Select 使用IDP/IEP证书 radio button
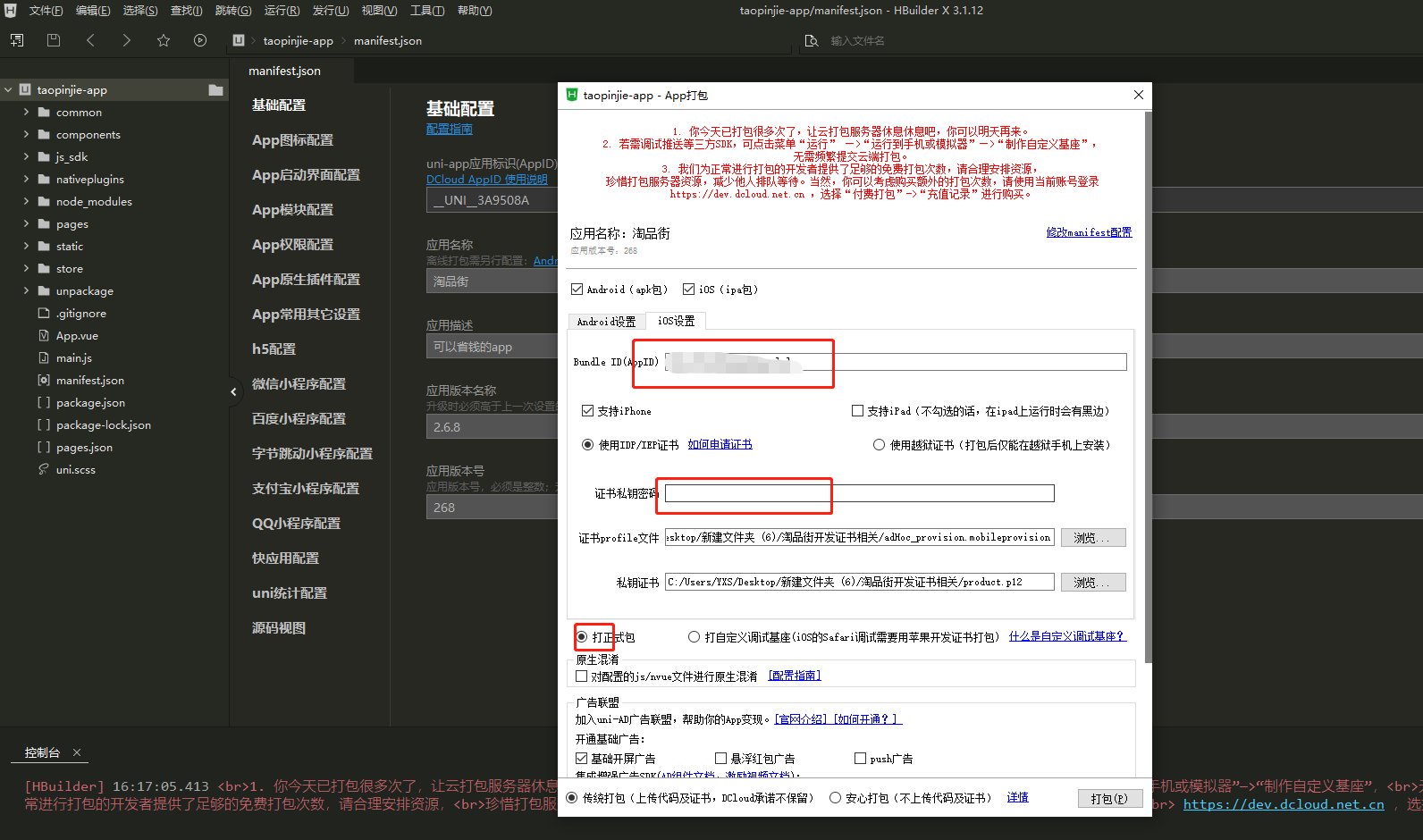Image resolution: width=1423 pixels, height=840 pixels. [587, 444]
